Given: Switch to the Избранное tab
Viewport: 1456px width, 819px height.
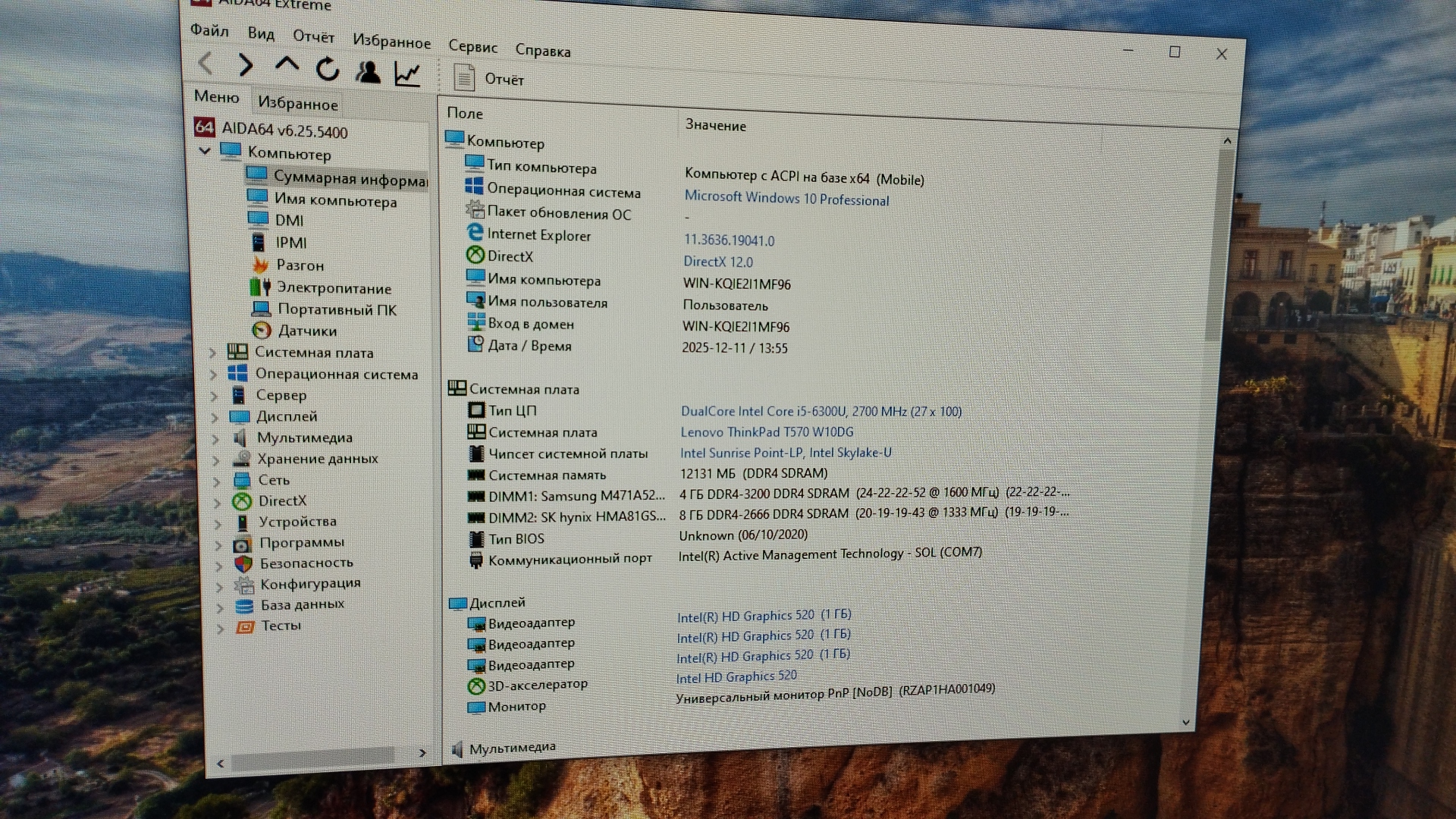Looking at the screenshot, I should [x=297, y=103].
